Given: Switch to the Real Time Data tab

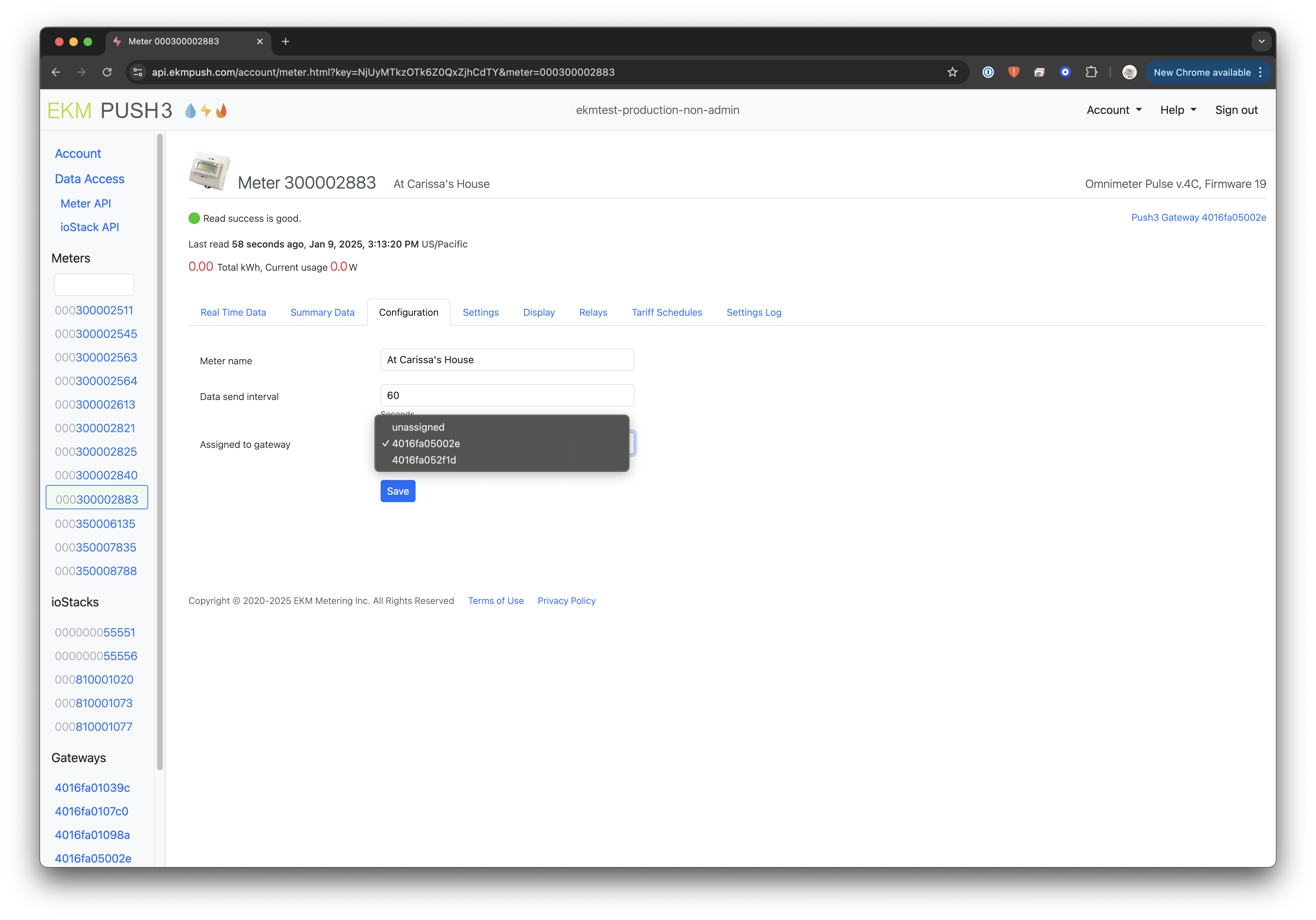Looking at the screenshot, I should tap(233, 312).
